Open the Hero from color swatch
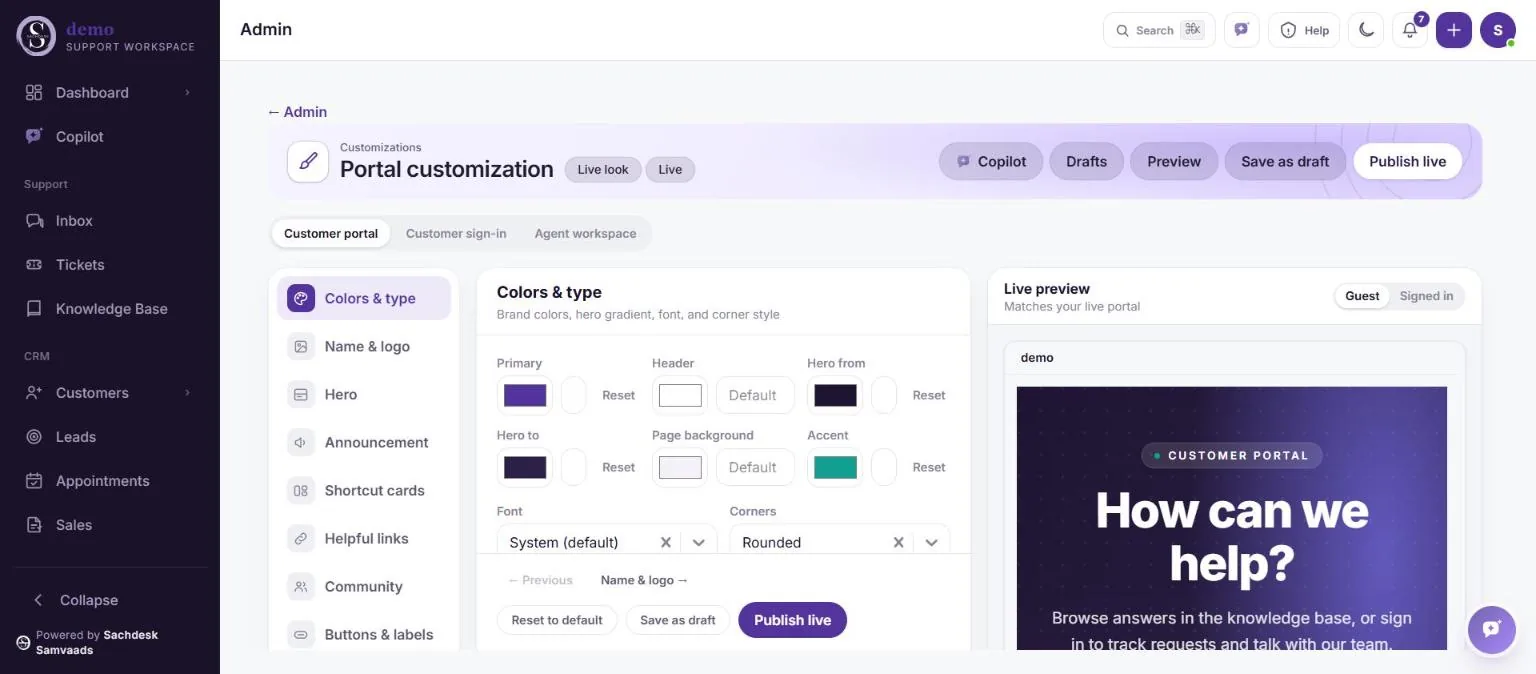The image size is (1536, 674). coord(835,395)
